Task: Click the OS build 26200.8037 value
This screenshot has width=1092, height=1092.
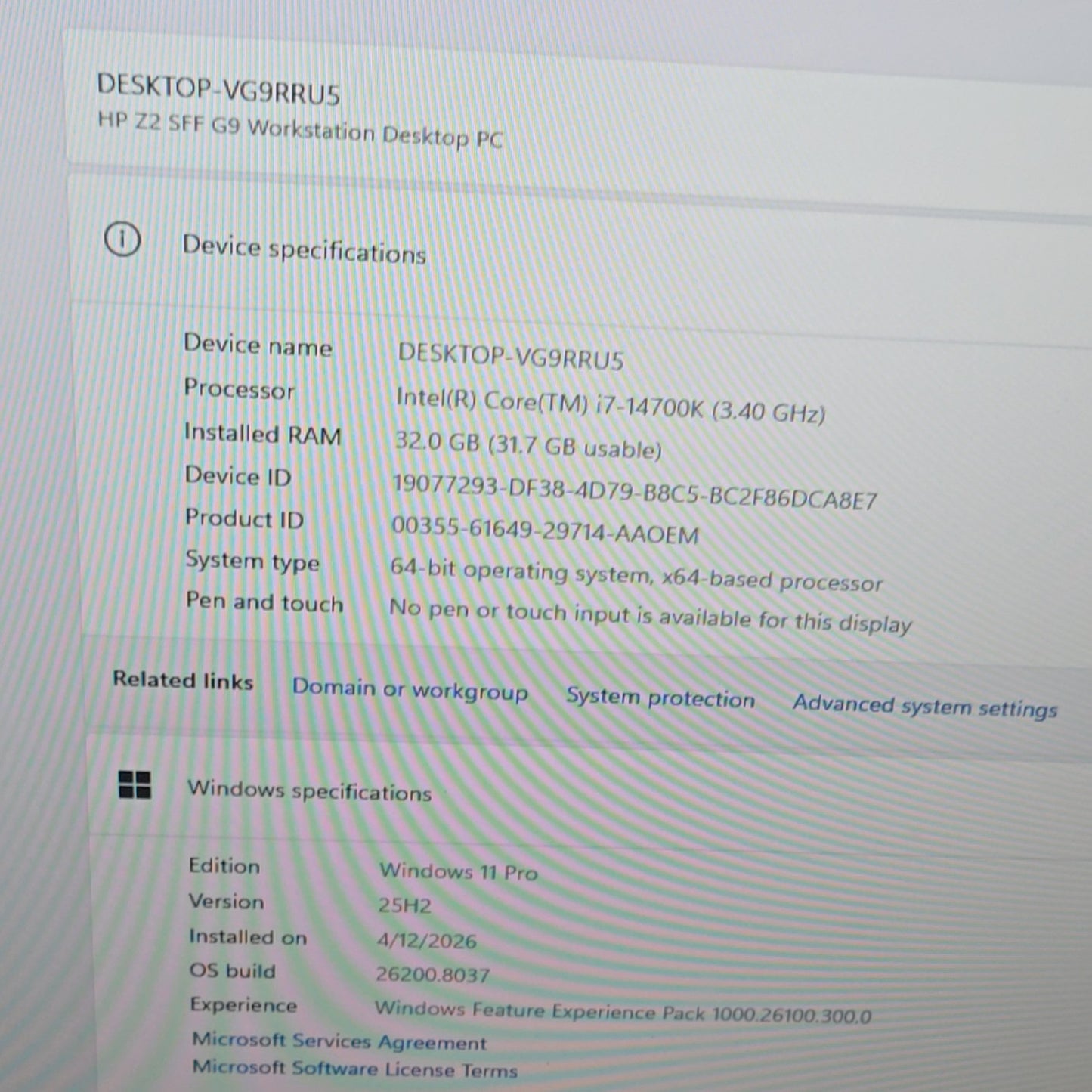Action: coord(433,975)
